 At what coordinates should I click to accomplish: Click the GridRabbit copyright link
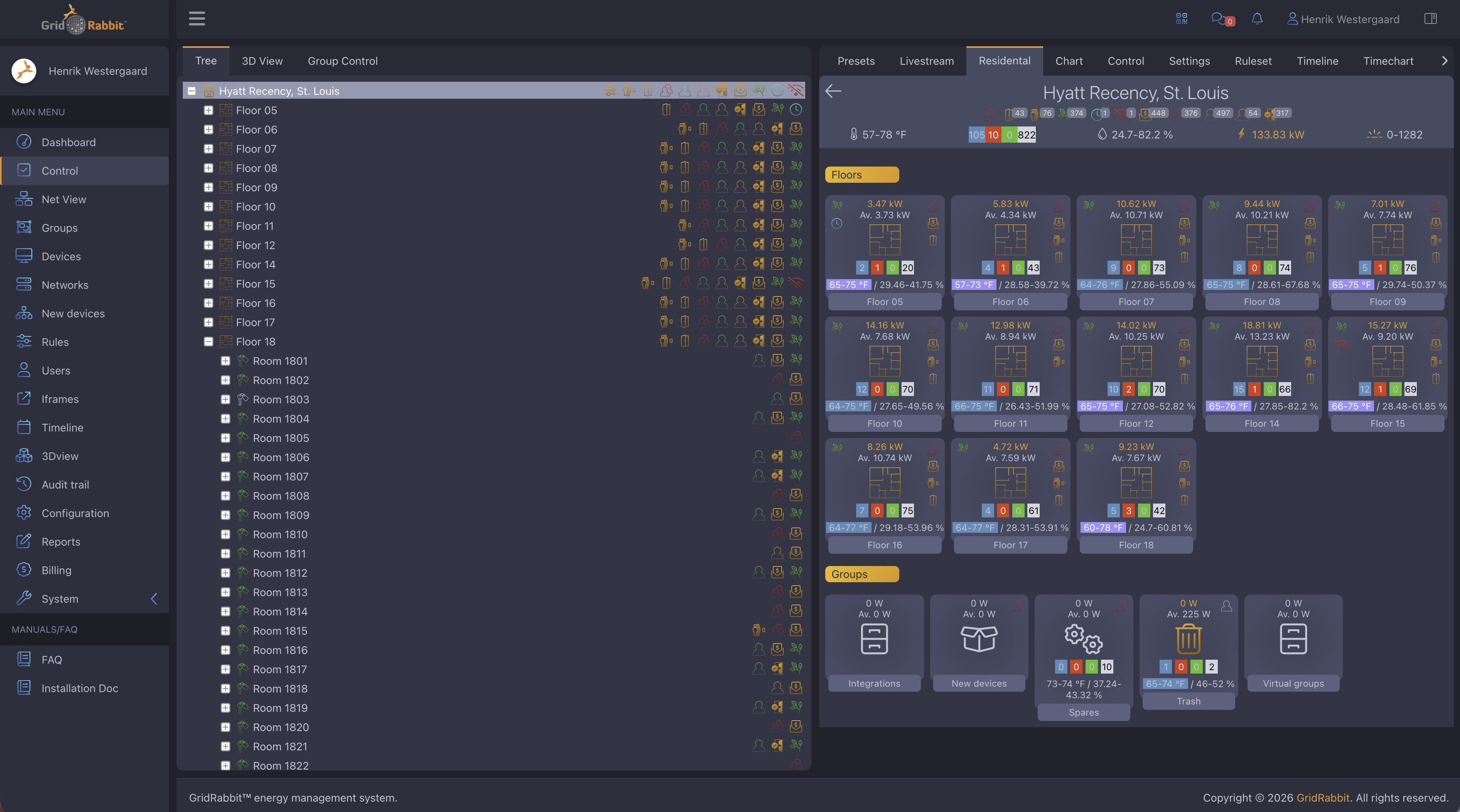pos(1323,797)
